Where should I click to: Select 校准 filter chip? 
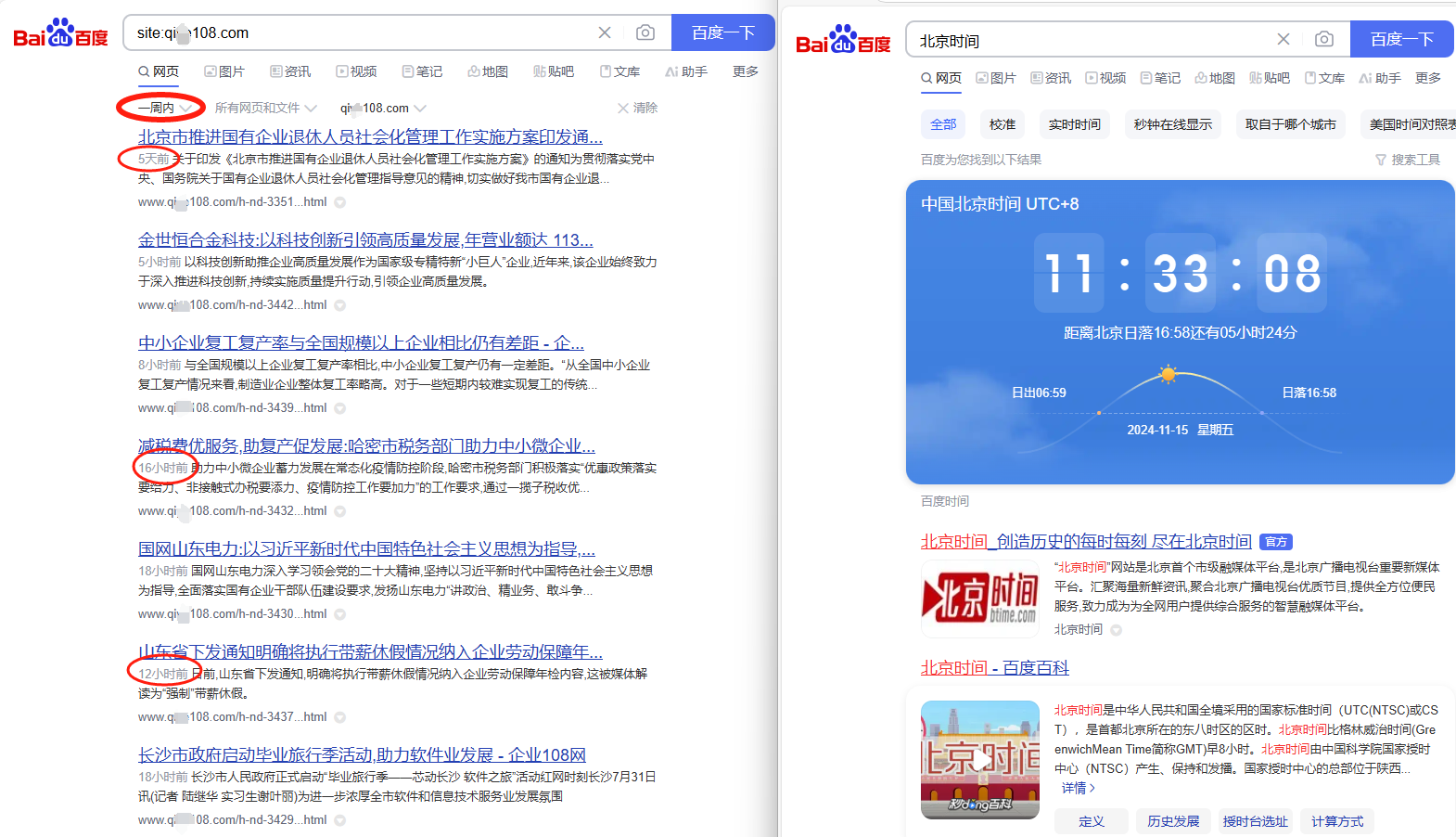[x=1003, y=124]
